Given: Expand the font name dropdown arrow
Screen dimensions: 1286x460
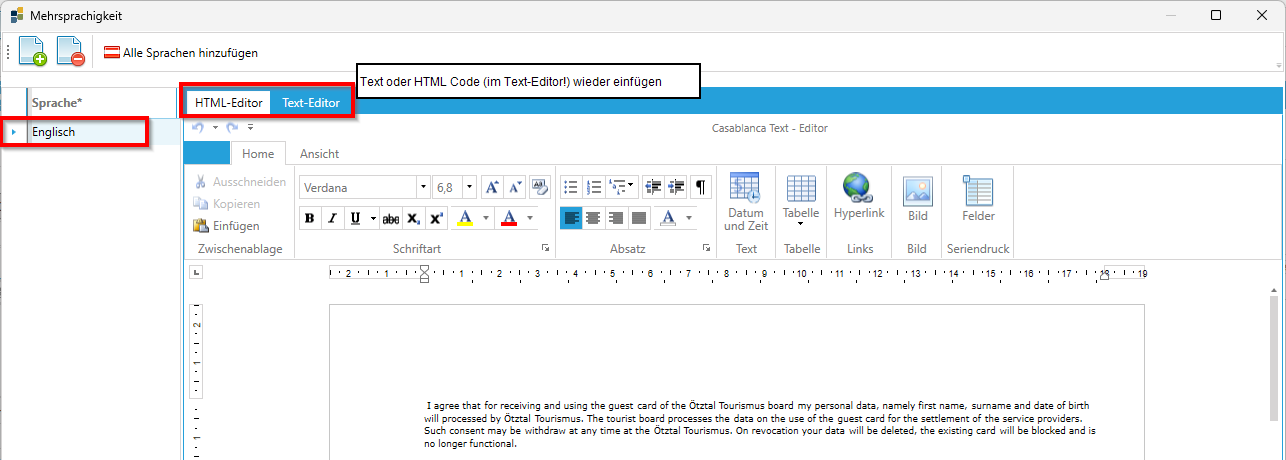Looking at the screenshot, I should click(424, 187).
